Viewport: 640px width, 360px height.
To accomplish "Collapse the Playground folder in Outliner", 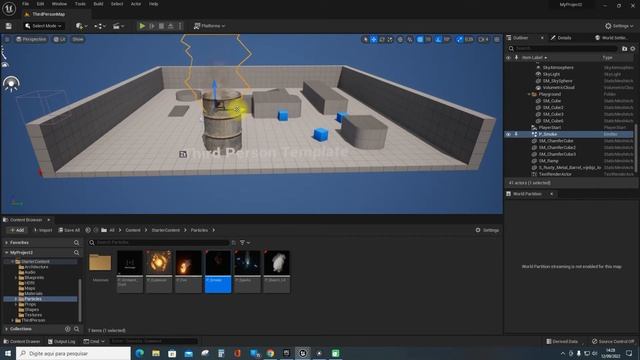I will pos(529,94).
